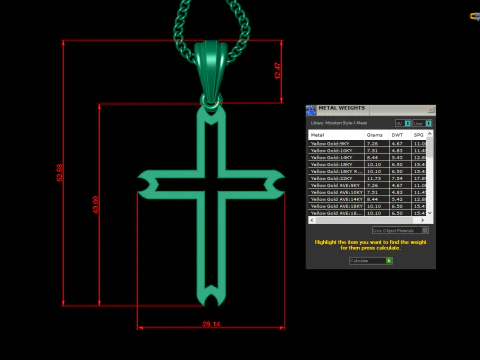Screen dimensions: 480x360
Task: Click the horizontal scrollbar thumb under the table
Action: (364, 220)
